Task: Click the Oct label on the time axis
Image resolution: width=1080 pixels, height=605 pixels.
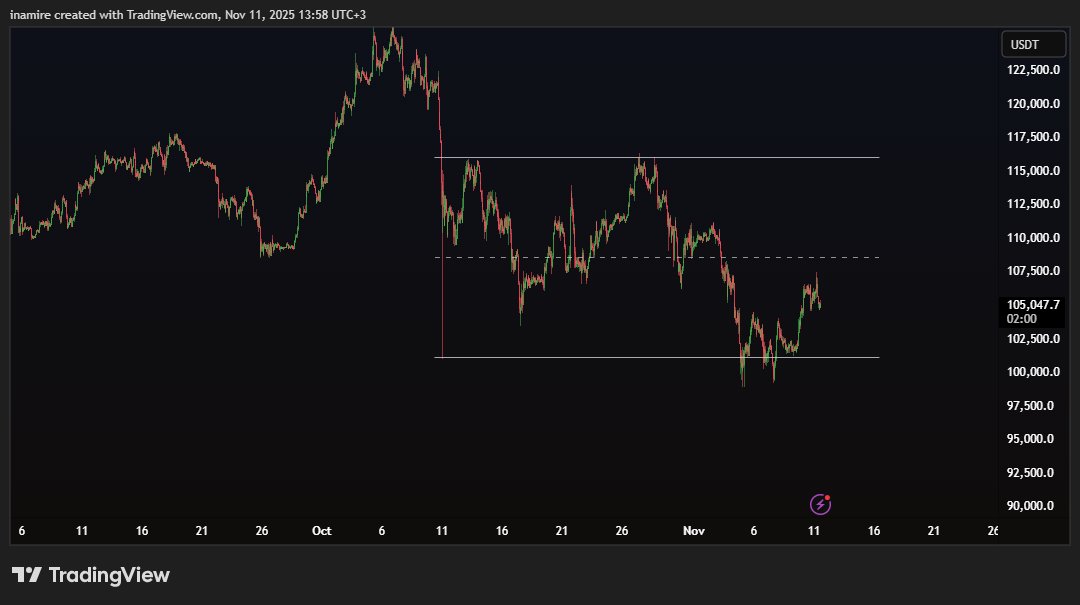Action: 321,531
